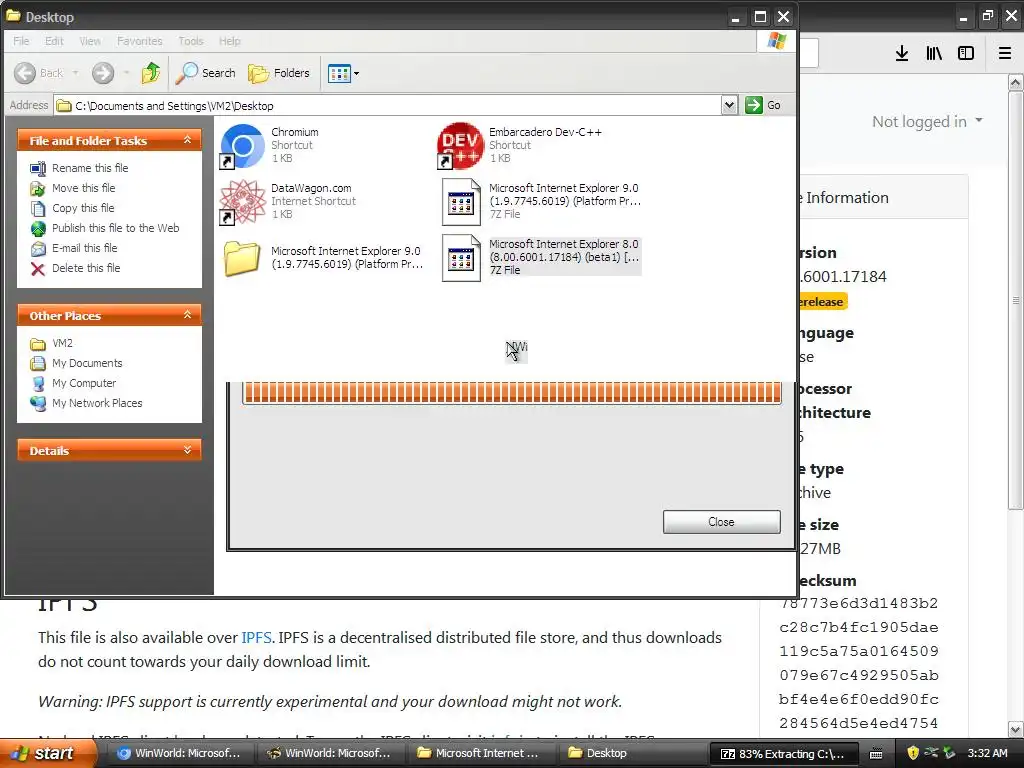Click the green Go arrow button
The height and width of the screenshot is (768, 1024).
(754, 105)
